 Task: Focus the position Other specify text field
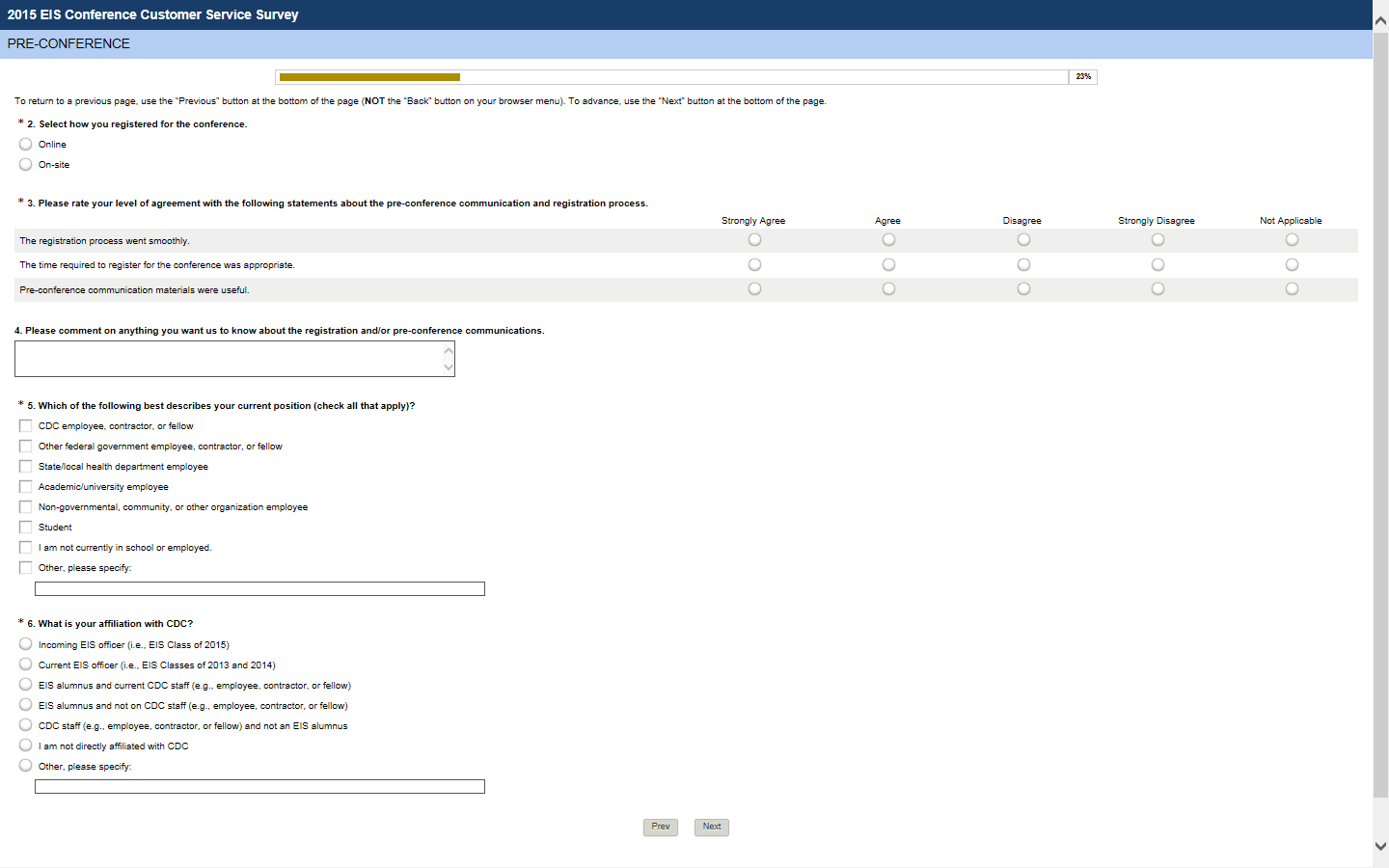click(259, 588)
